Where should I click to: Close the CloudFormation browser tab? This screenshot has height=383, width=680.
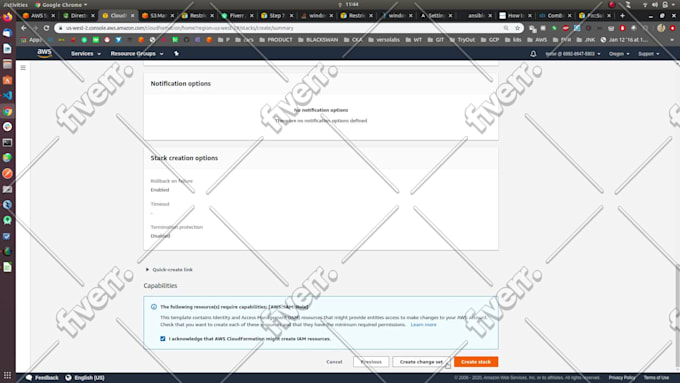133,15
